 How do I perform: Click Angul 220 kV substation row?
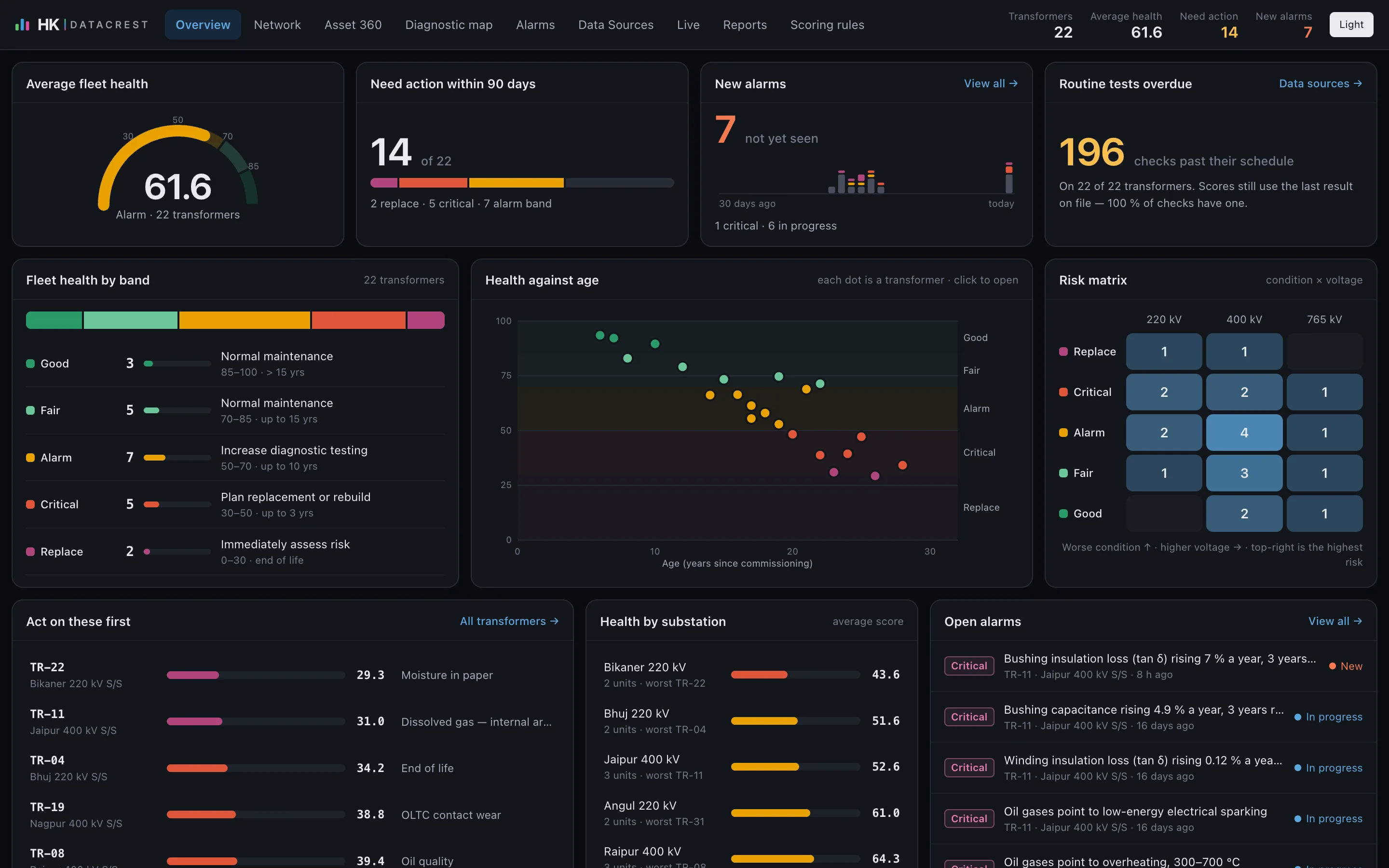(752, 813)
